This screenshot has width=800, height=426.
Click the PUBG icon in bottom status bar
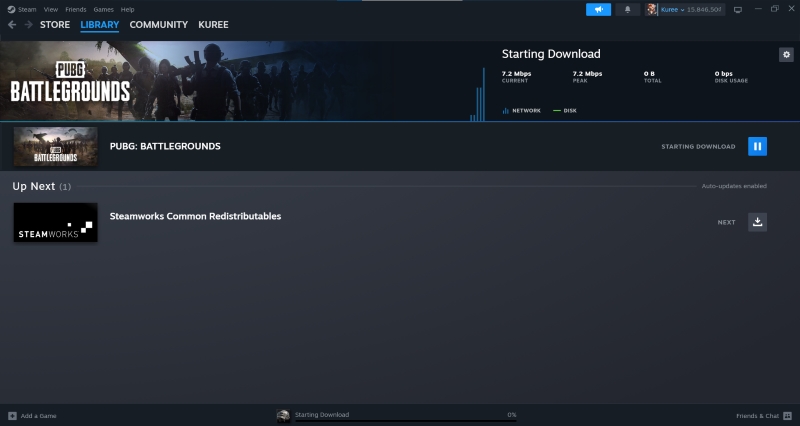tap(283, 416)
